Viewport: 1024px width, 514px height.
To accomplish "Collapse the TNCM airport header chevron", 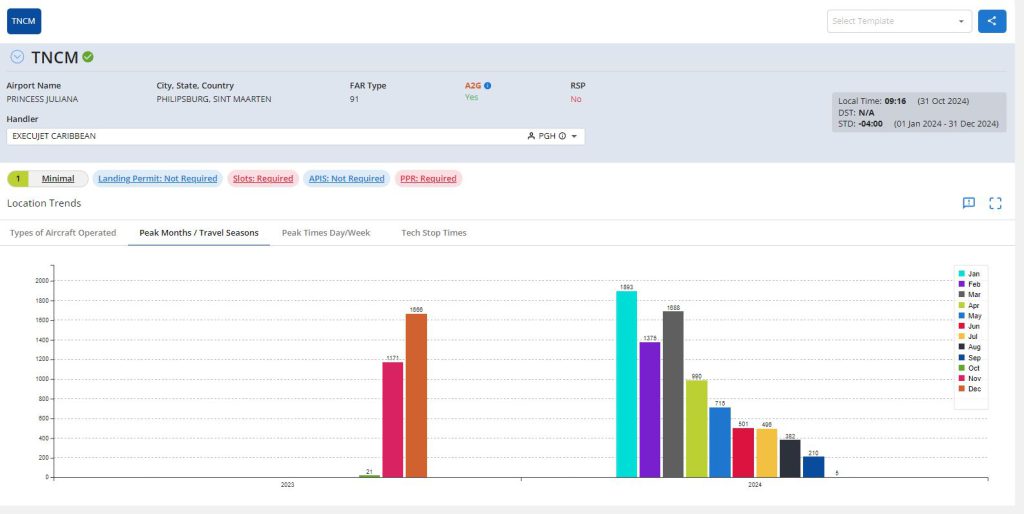I will point(17,57).
